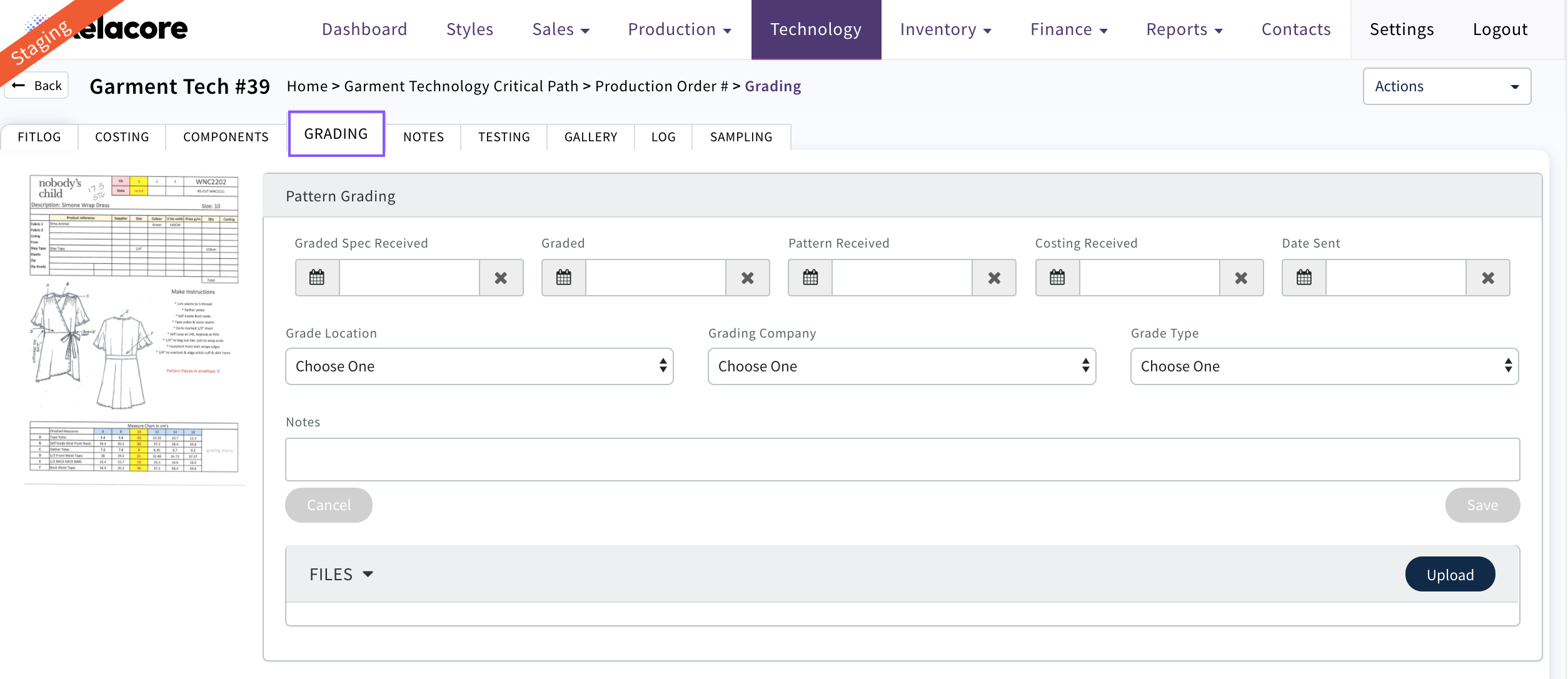Clear the Costing Received date field

(1241, 278)
